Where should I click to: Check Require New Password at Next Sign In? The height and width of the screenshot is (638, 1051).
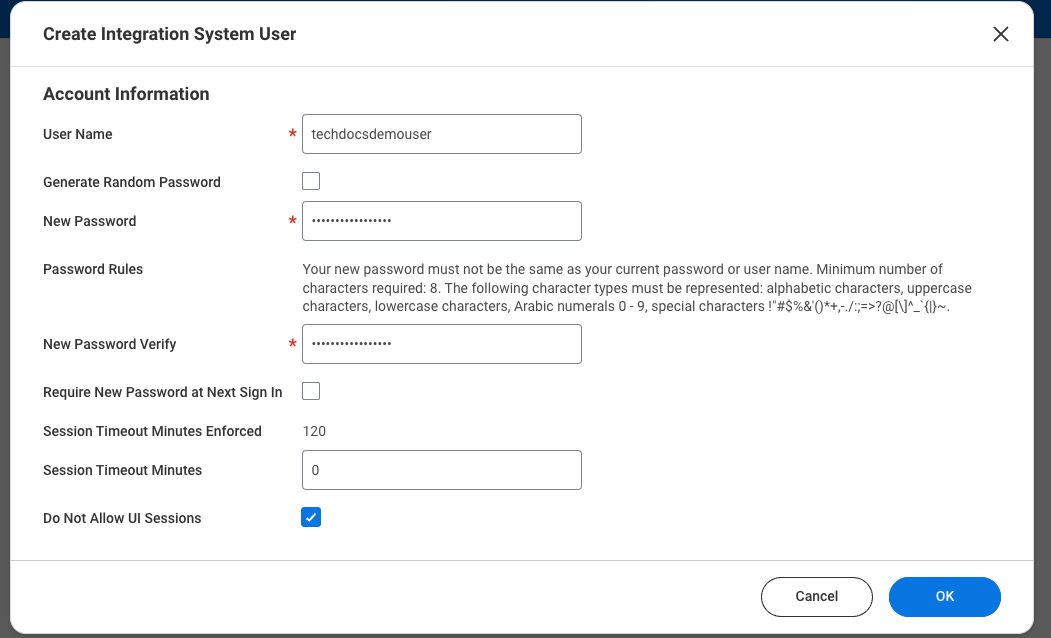coord(311,391)
